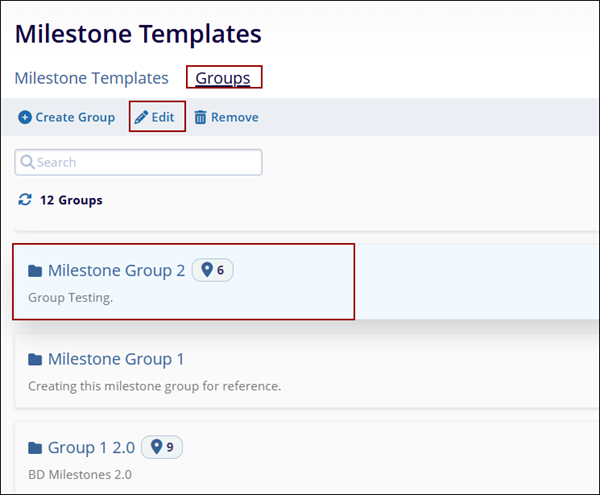Image resolution: width=600 pixels, height=495 pixels.
Task: Click the location pin badge showing 9
Action: click(161, 447)
